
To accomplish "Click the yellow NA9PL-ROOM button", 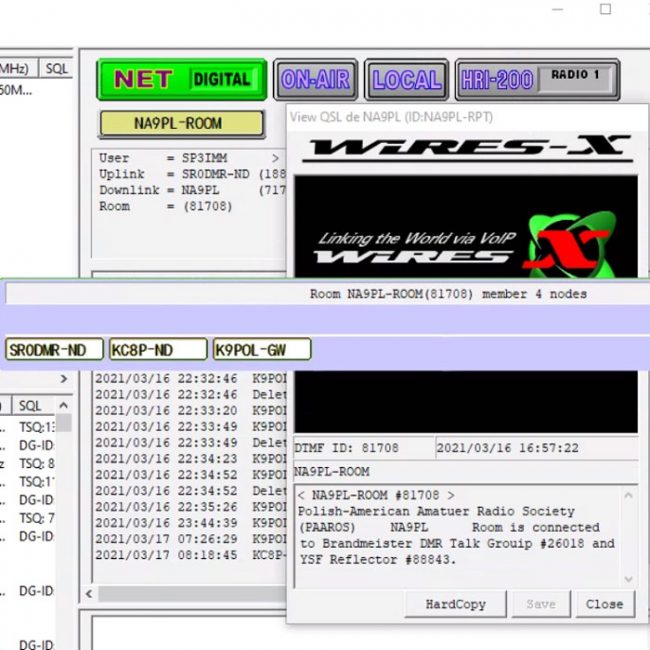I will click(x=181, y=124).
